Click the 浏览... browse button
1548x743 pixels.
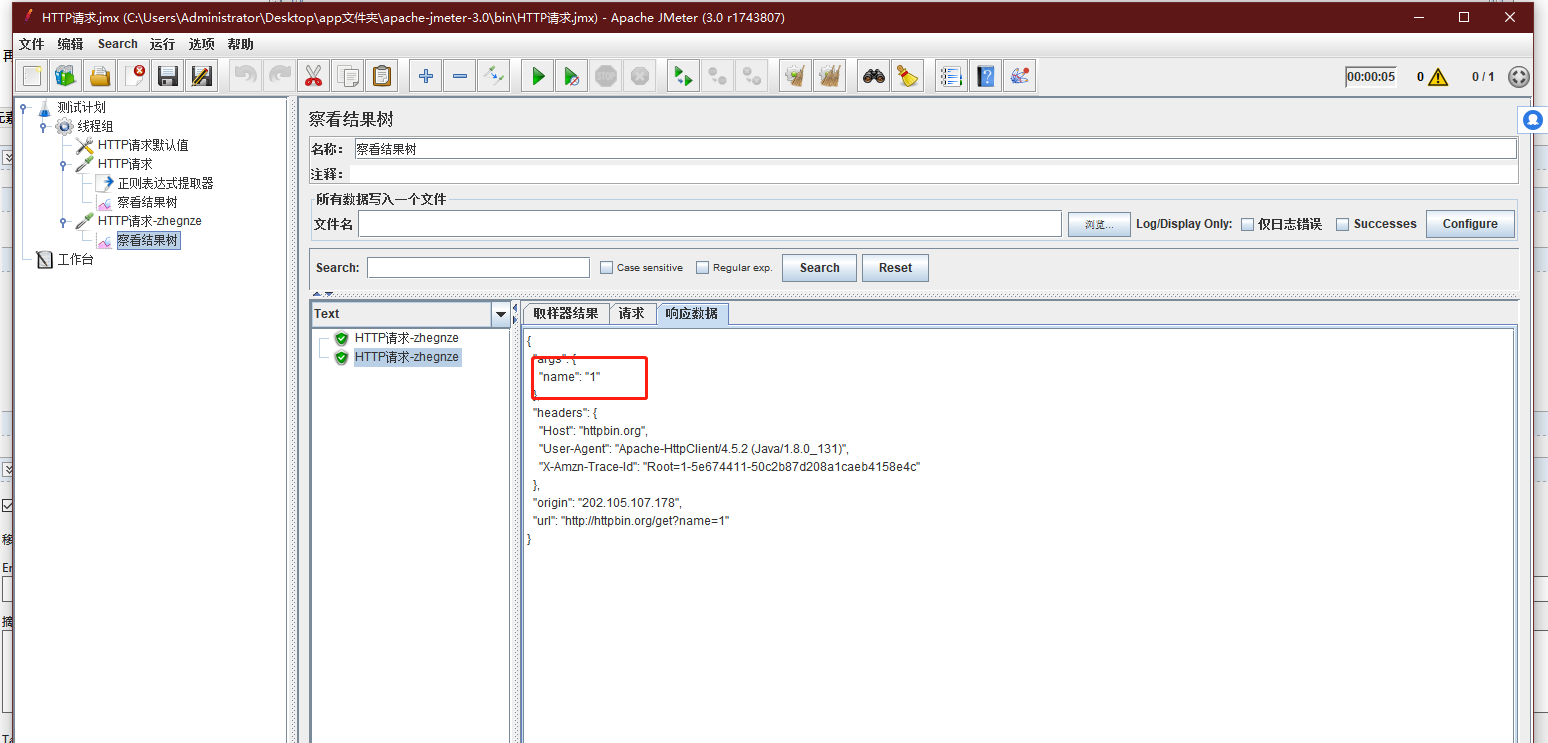pos(1099,224)
